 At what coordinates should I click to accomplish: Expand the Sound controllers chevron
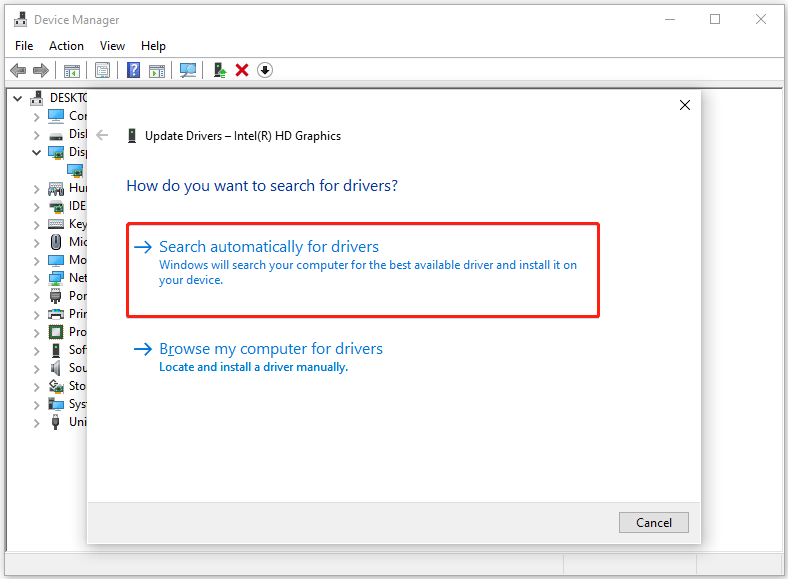36,369
